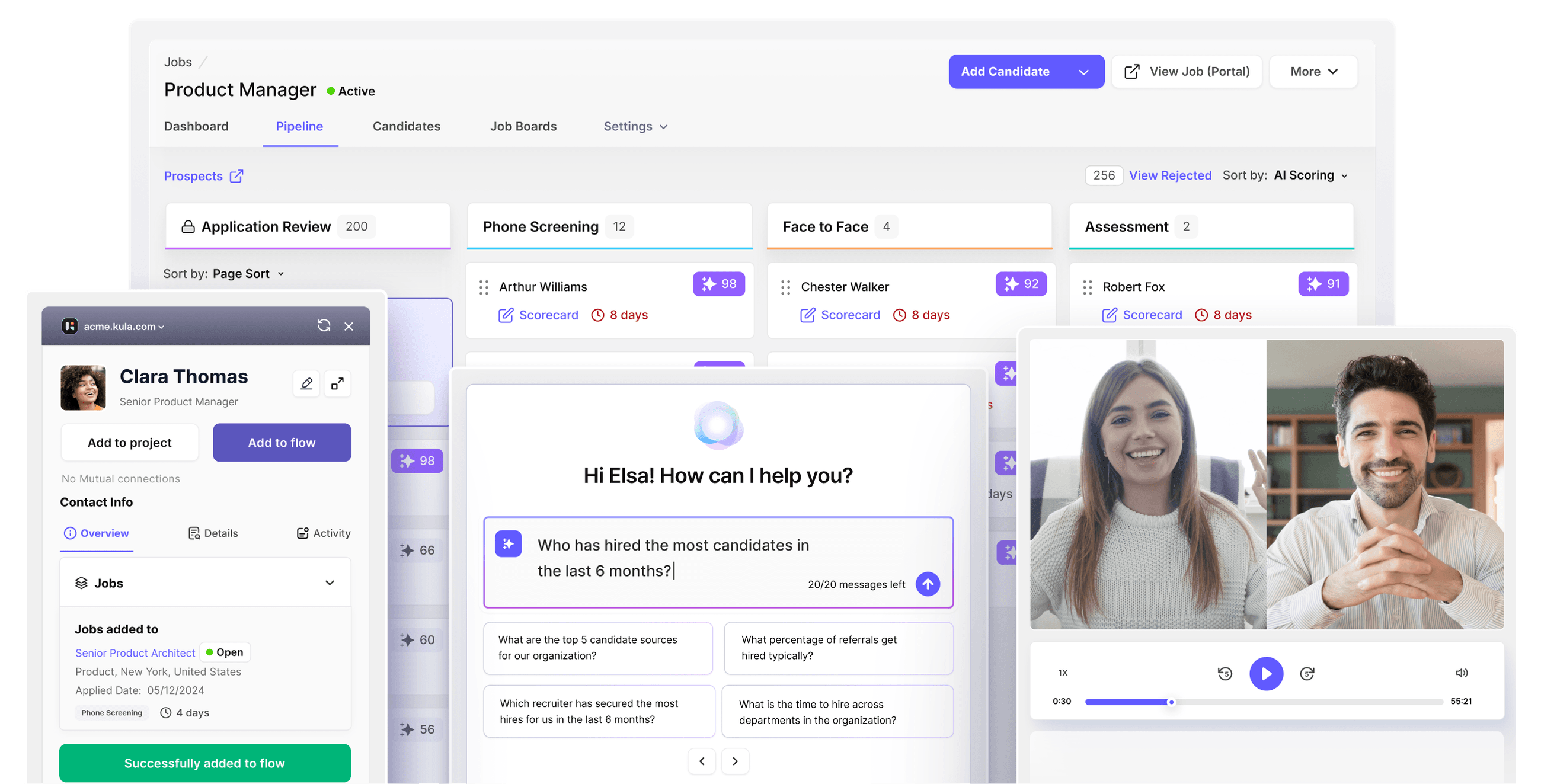
Task: Click the skip forward icon in video player
Action: pos(1307,673)
